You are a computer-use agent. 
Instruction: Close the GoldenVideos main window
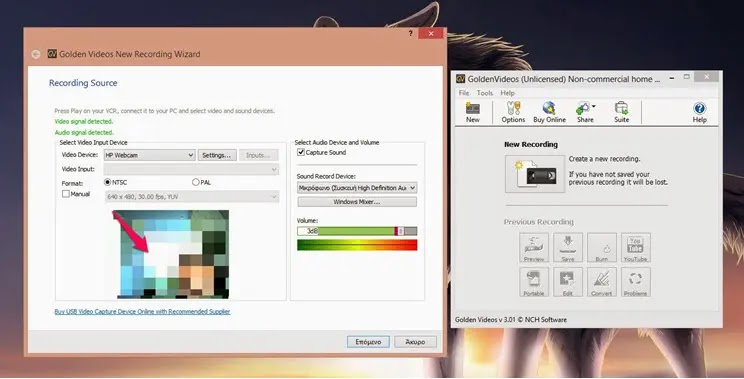707,77
